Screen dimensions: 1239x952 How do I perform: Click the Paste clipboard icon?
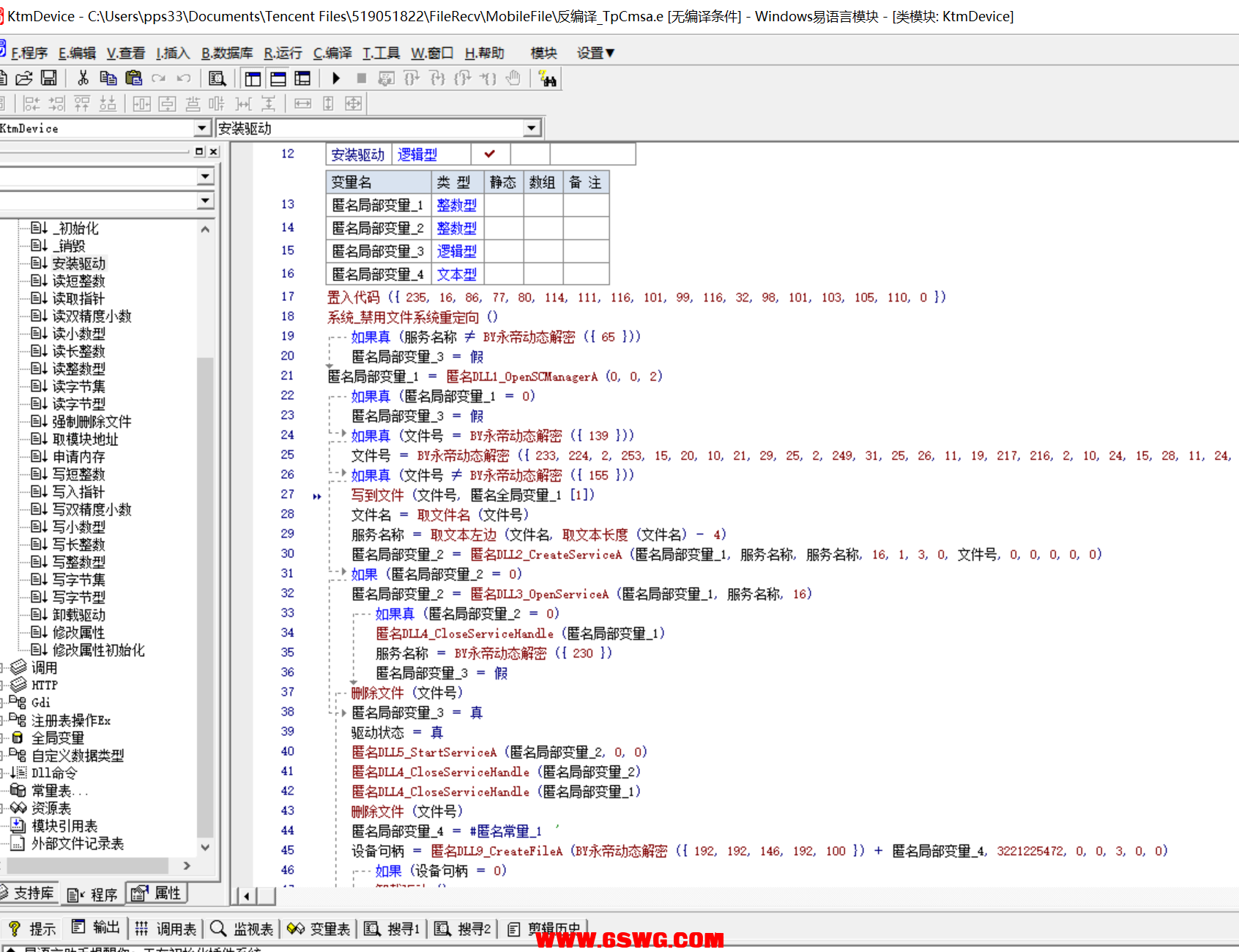coord(133,78)
